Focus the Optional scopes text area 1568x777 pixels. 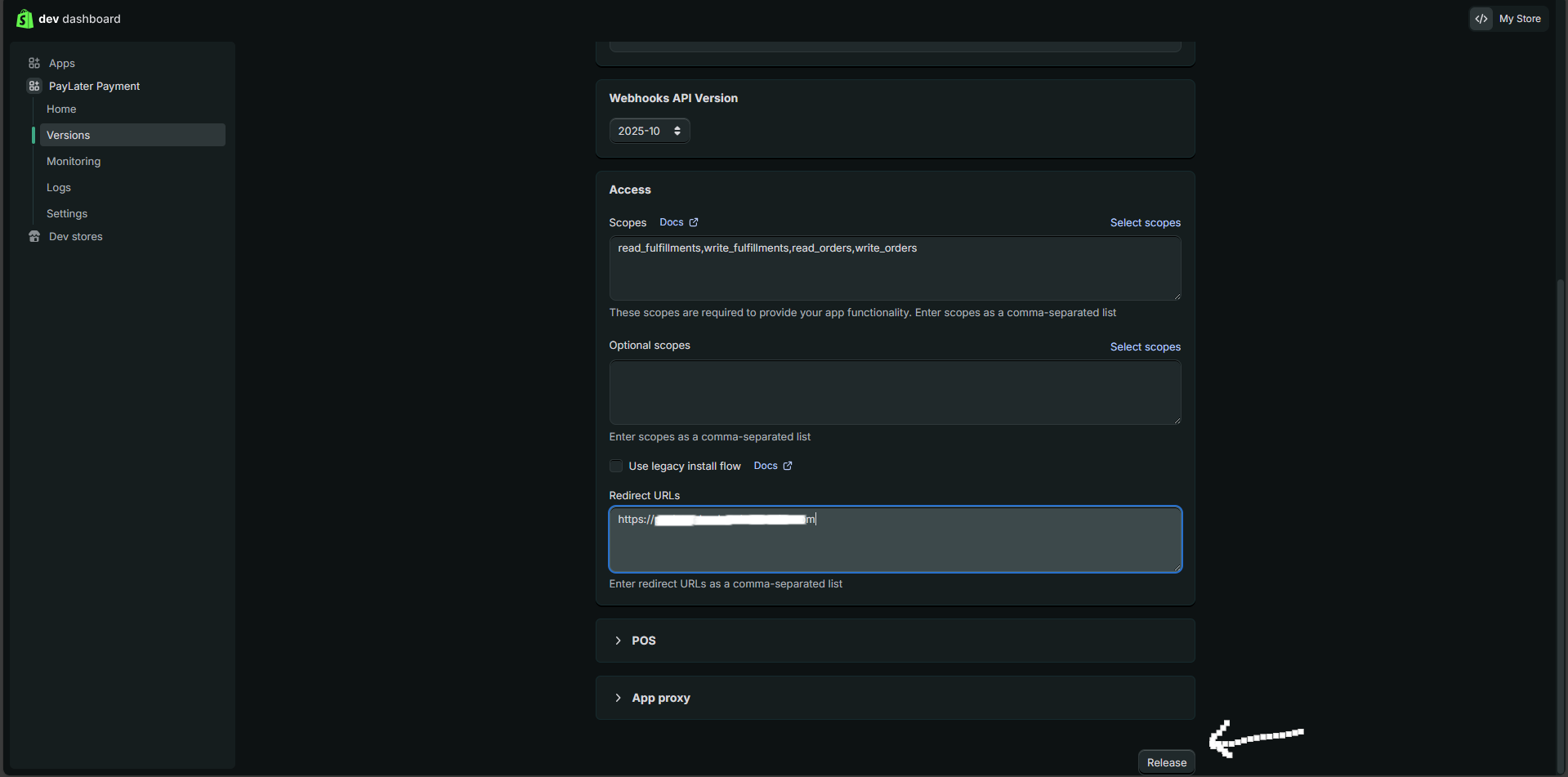895,392
